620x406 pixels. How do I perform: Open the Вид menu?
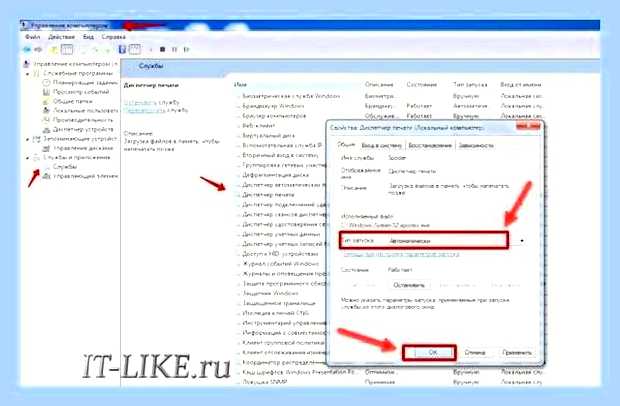tap(88, 37)
